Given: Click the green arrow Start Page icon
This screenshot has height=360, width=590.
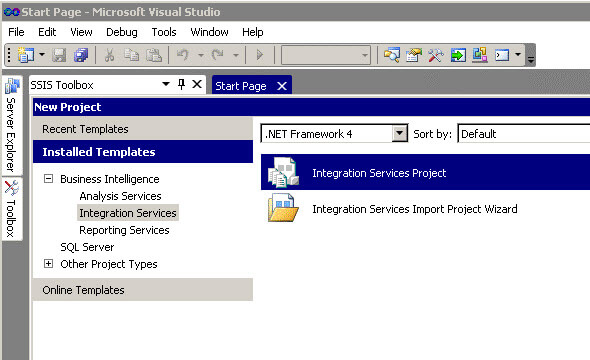Looking at the screenshot, I should (x=458, y=55).
